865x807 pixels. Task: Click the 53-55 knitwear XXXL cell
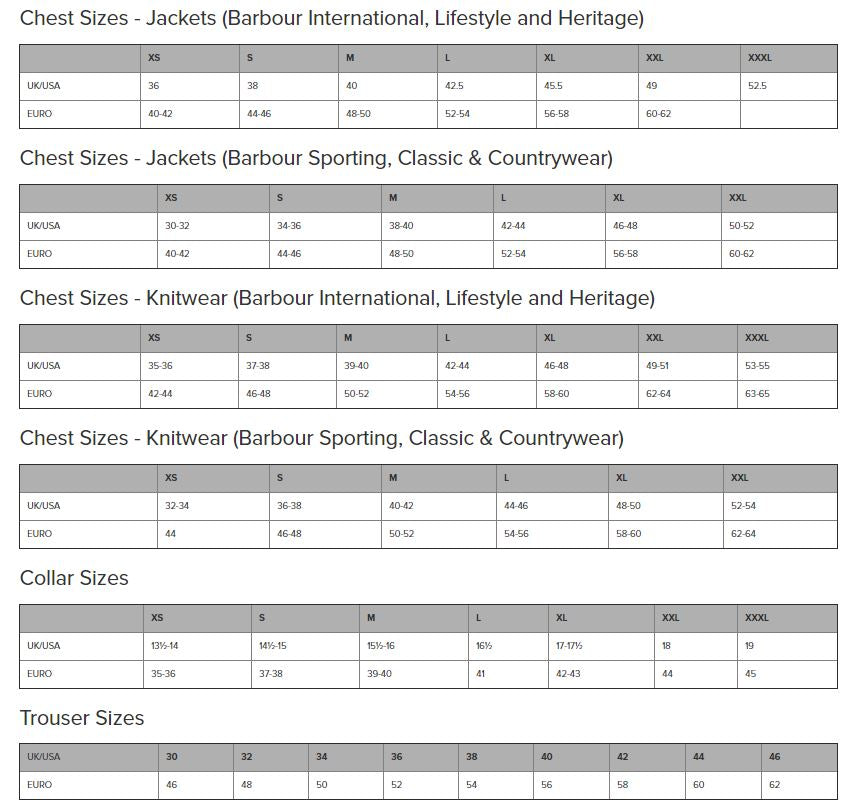click(757, 366)
